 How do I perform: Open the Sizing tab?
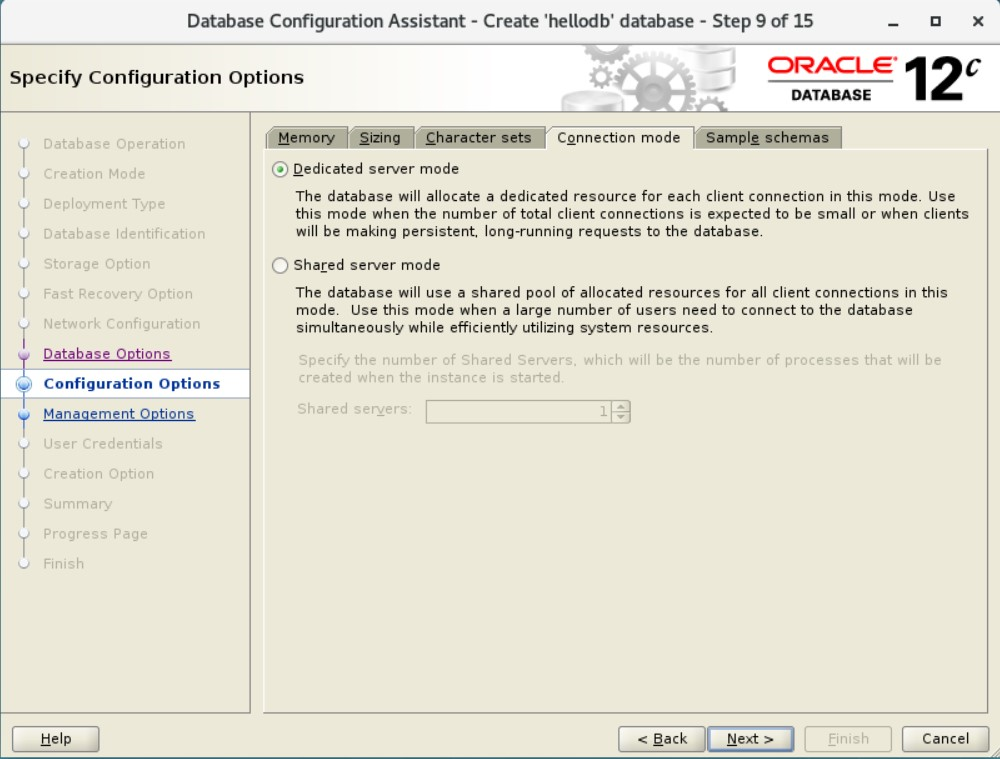click(x=380, y=138)
